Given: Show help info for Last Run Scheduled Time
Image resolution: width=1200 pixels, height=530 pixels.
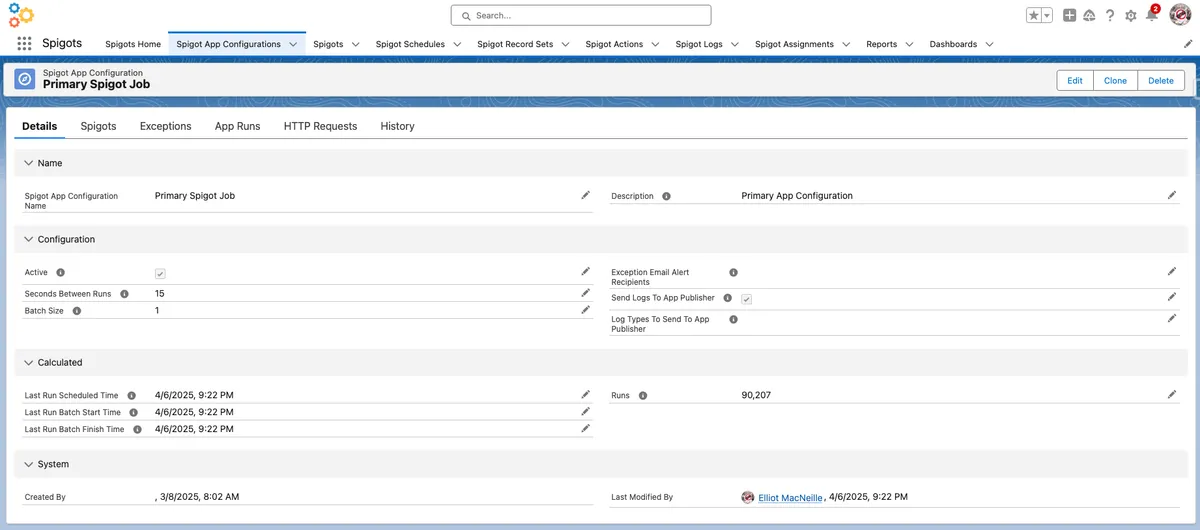Looking at the screenshot, I should [x=131, y=396].
